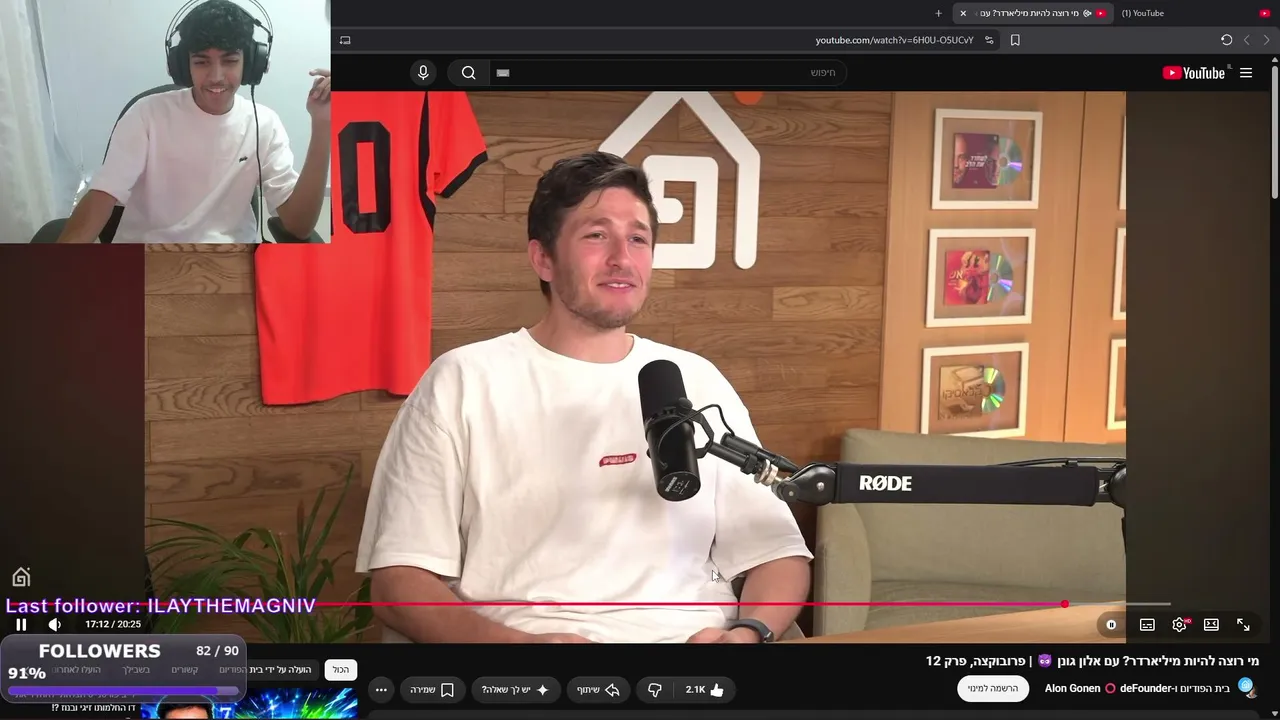Share the video via the שיתוף button
This screenshot has height=720, width=1280.
(598, 690)
